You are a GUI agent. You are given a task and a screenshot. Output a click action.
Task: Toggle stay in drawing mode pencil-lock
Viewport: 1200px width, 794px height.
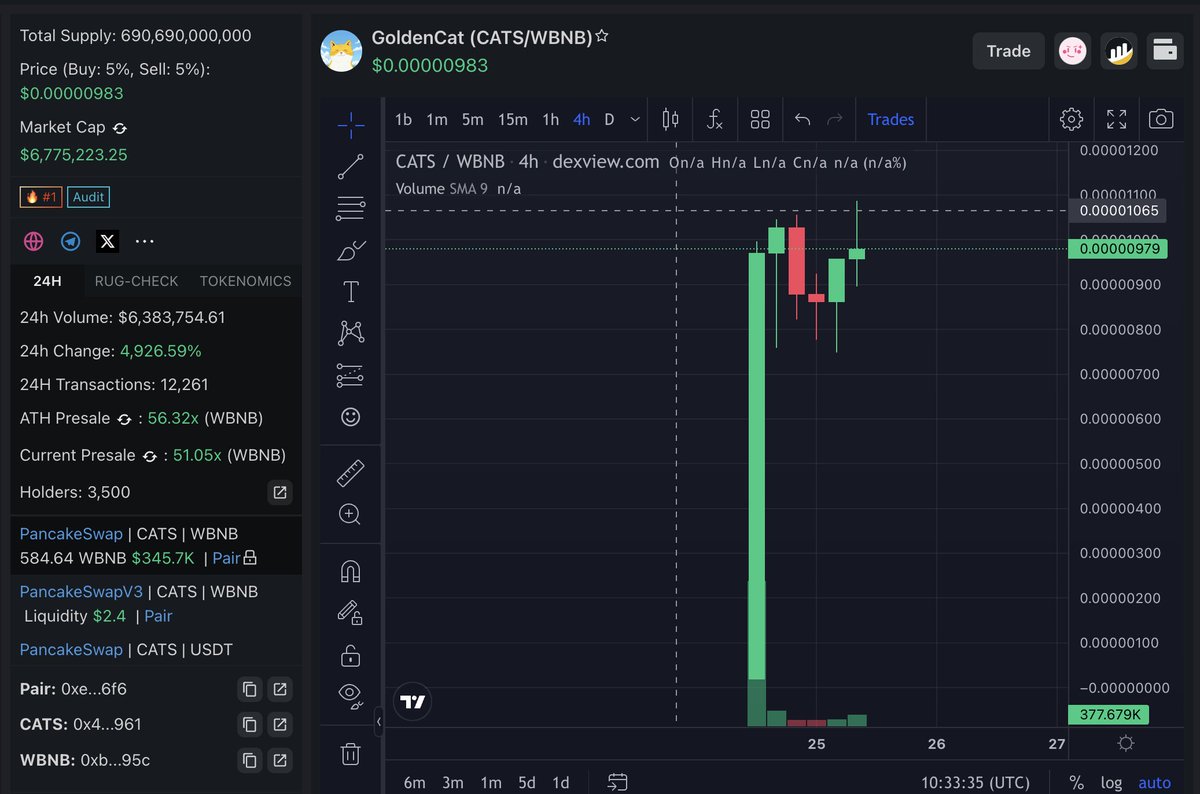click(350, 612)
